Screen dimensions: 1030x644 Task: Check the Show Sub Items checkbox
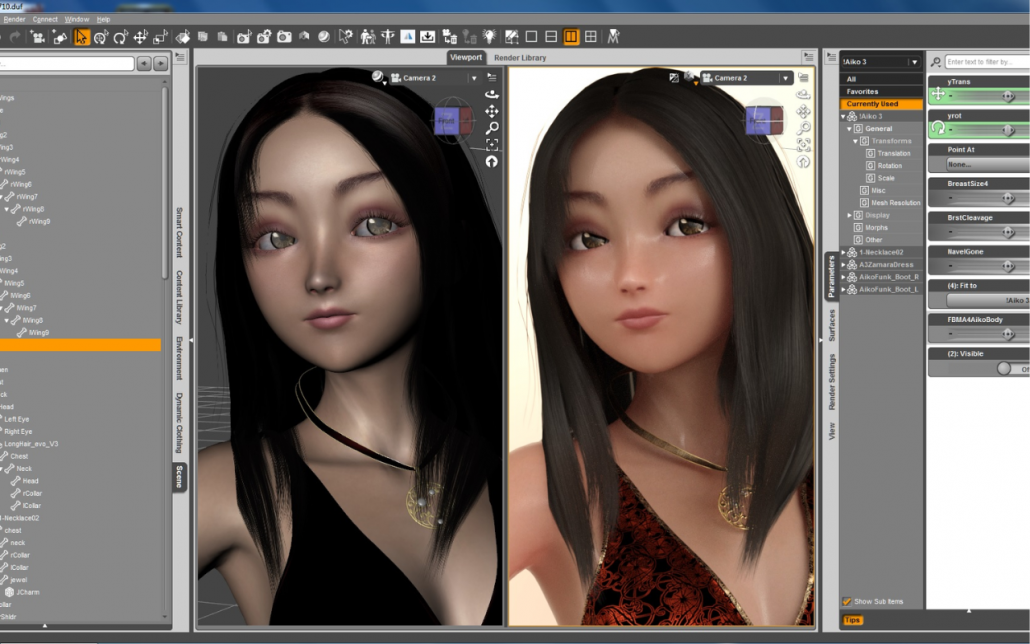point(846,601)
